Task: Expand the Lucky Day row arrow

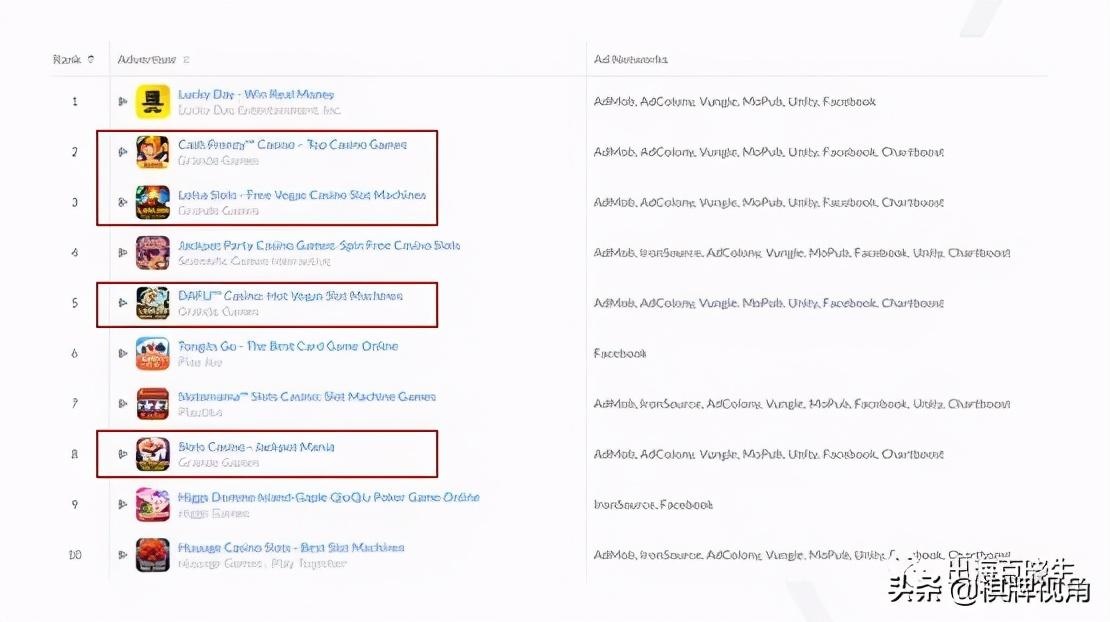Action: tap(122, 102)
